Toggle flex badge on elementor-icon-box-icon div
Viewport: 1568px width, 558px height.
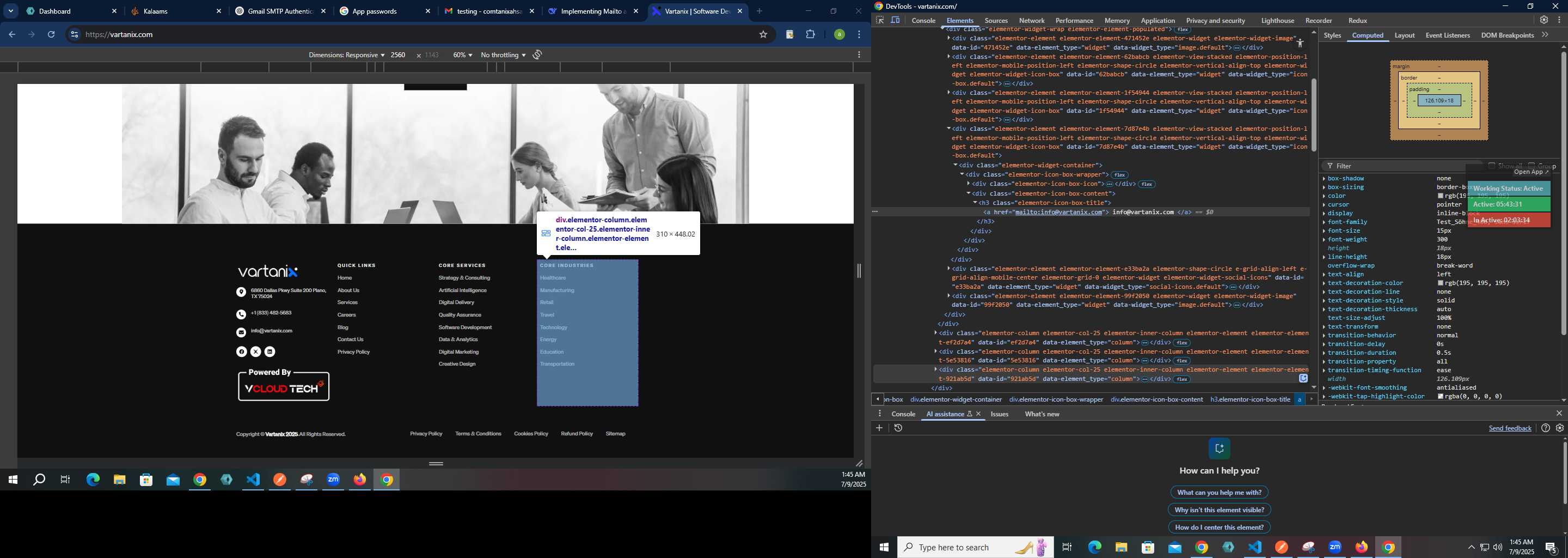(x=1147, y=184)
